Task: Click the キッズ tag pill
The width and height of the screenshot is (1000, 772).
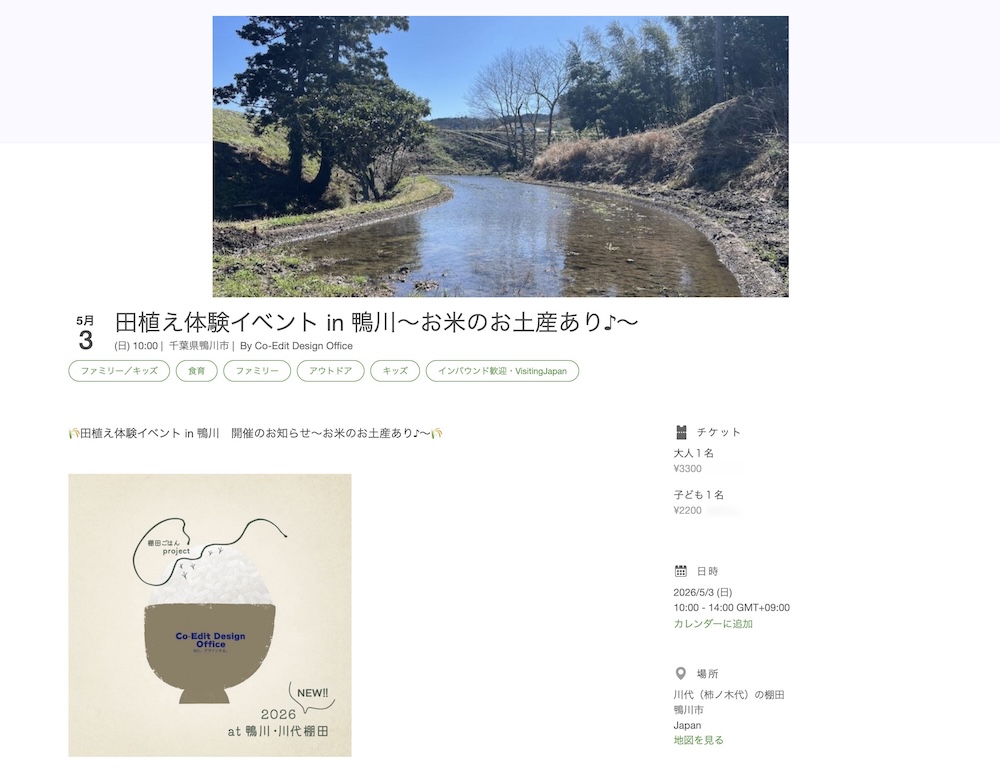Action: pyautogui.click(x=395, y=371)
